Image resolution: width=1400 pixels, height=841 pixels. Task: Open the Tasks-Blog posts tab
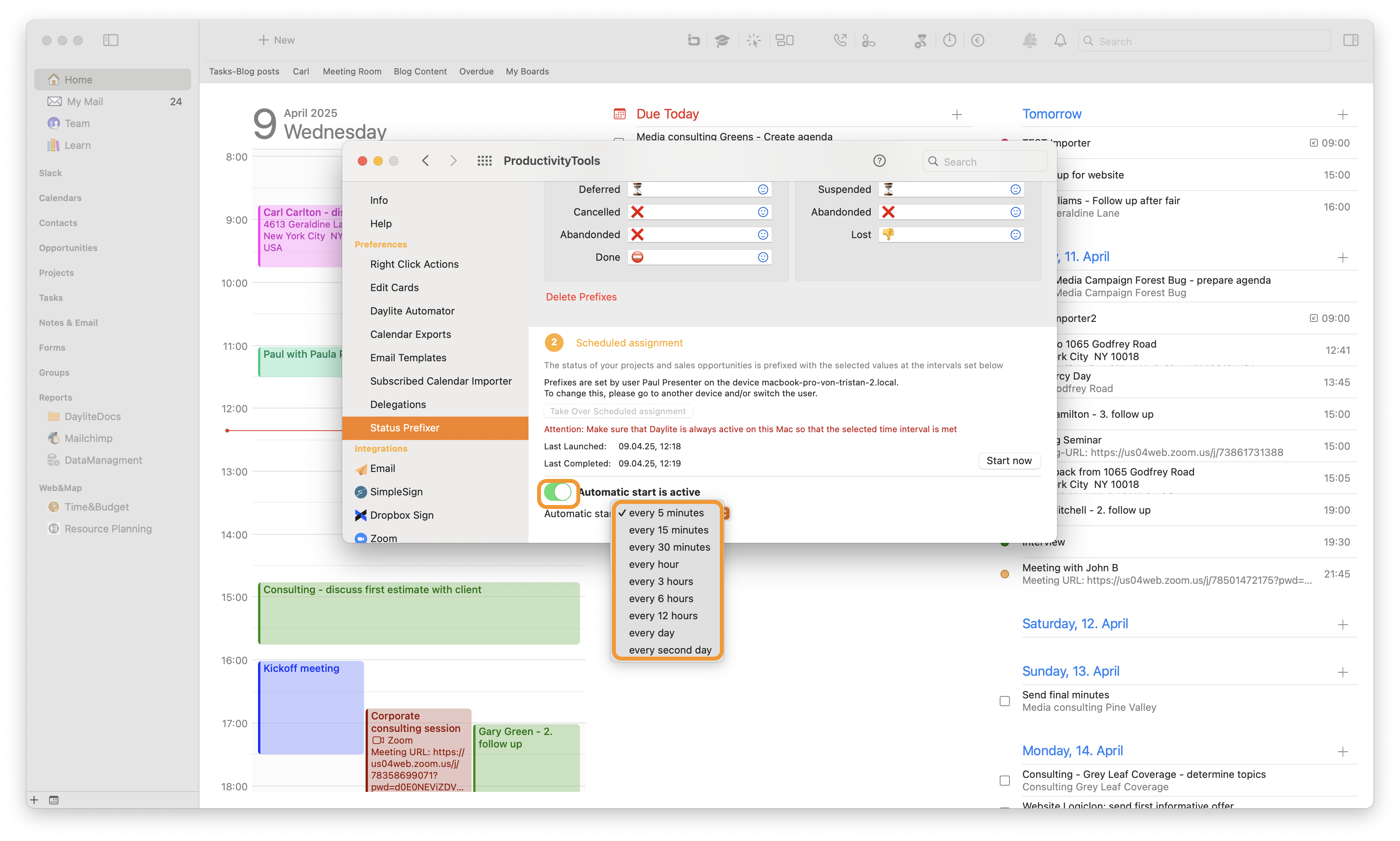click(244, 71)
